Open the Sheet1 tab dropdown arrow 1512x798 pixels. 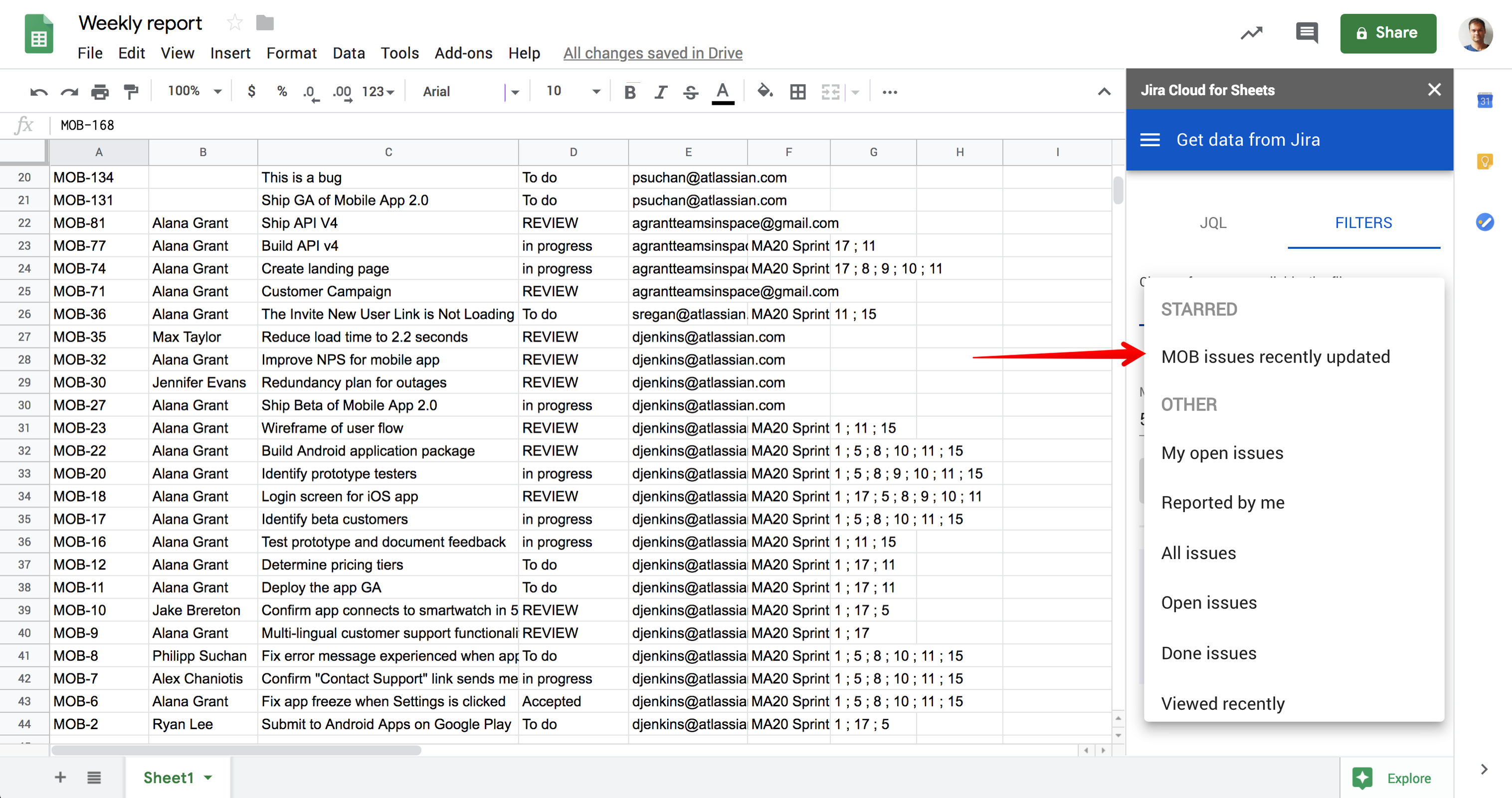208,778
